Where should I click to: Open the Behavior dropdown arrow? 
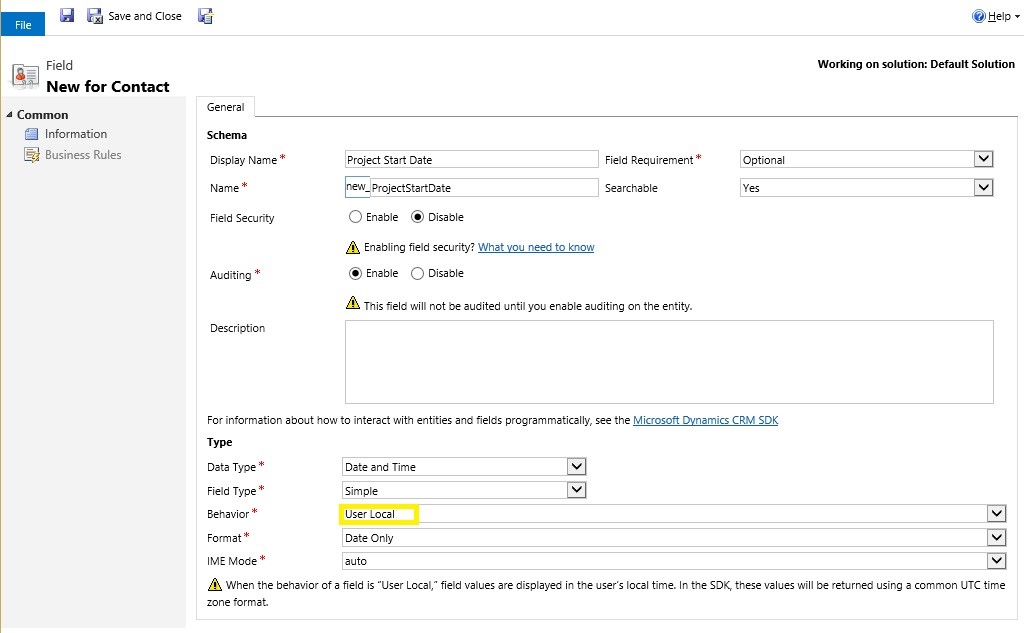996,513
